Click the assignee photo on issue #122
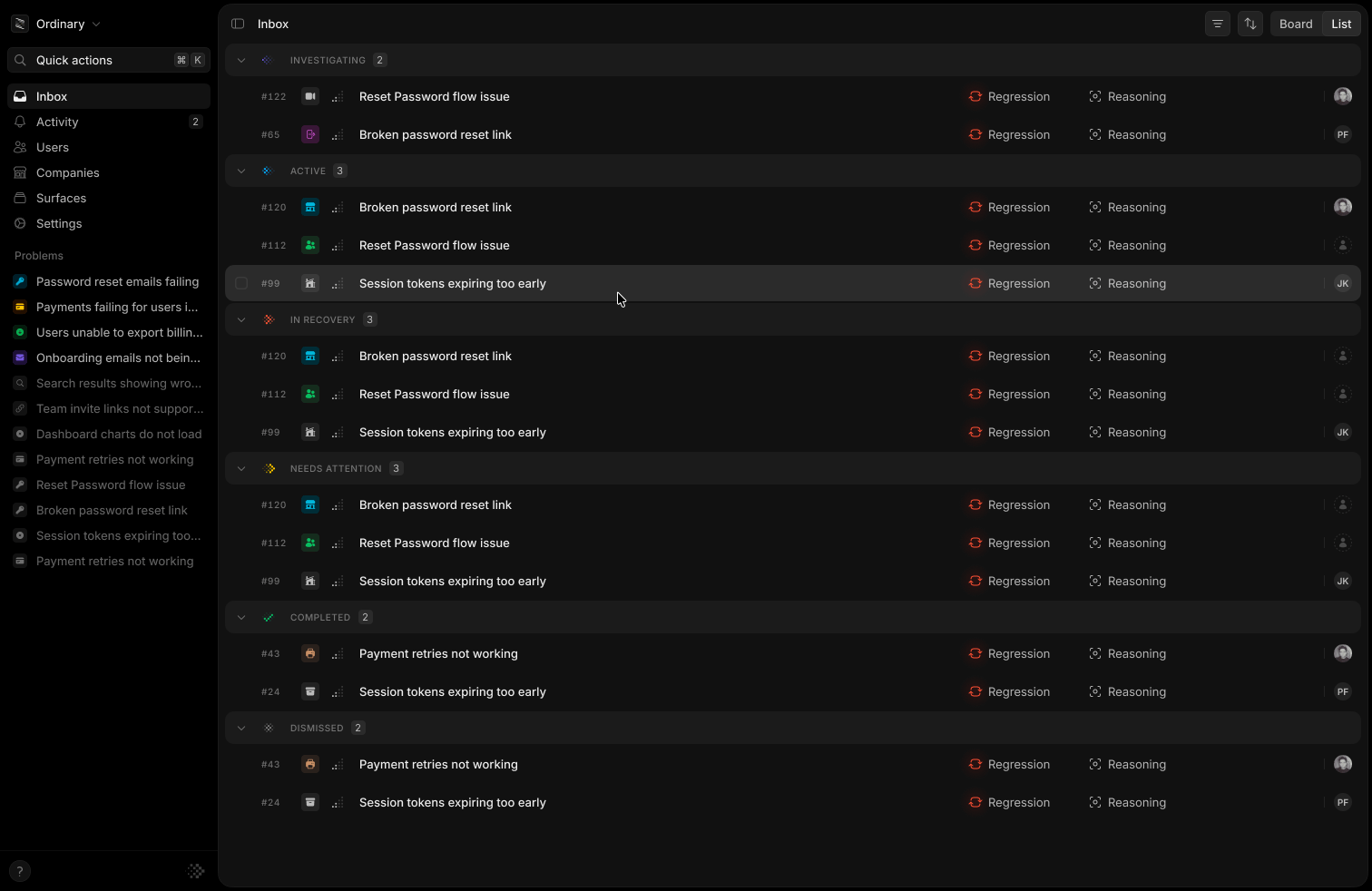 coord(1343,96)
